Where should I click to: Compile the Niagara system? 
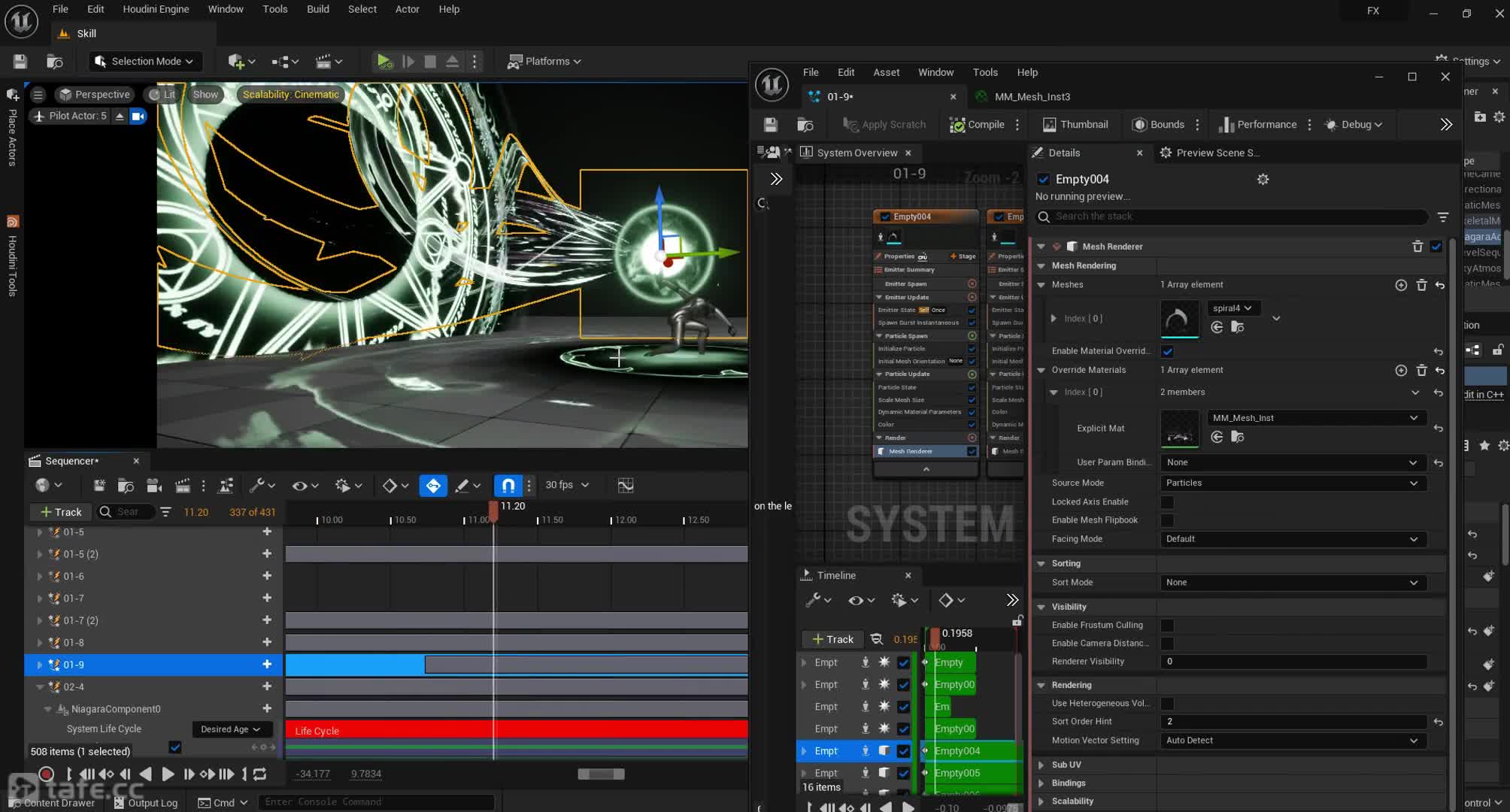coord(977,125)
